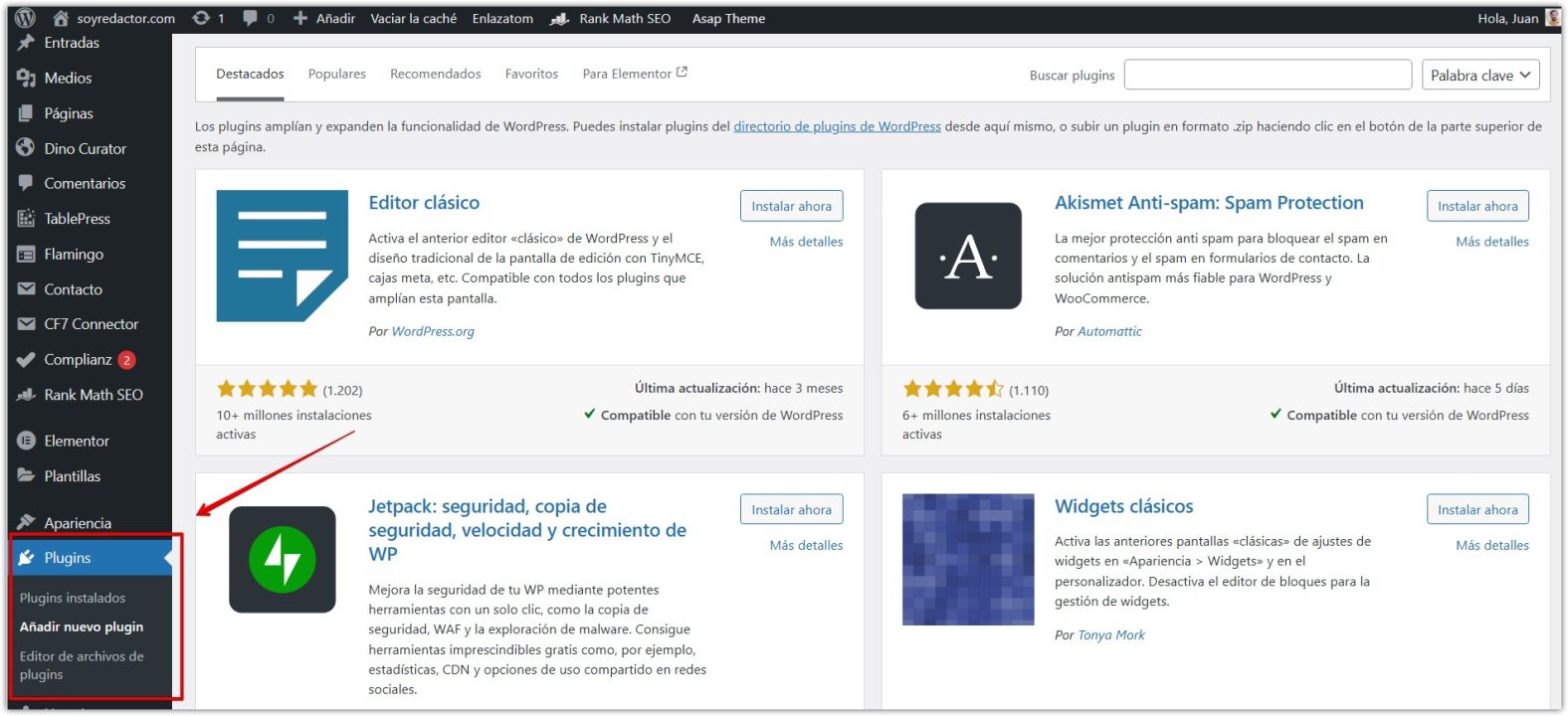Screen dimensions: 1568x716
Task: Go to Plugins instalados submenu
Action: (73, 598)
